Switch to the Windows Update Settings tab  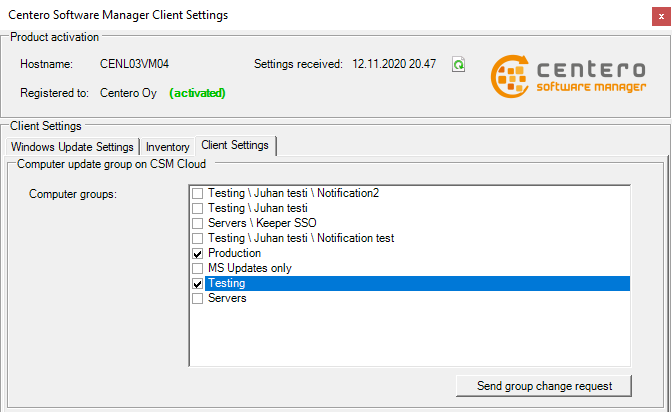(x=72, y=147)
